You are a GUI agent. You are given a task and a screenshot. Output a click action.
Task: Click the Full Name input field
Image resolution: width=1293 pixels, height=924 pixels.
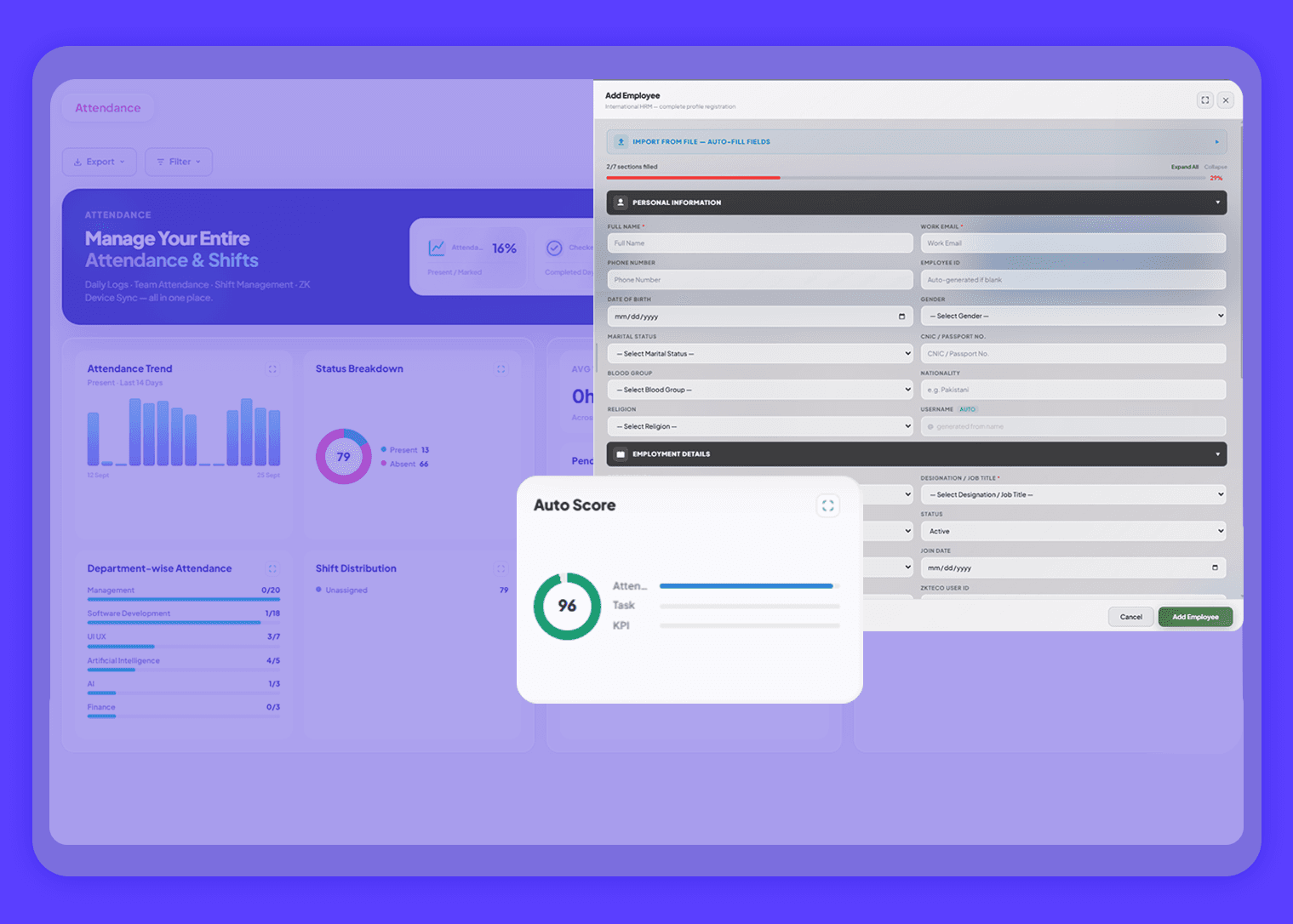760,243
